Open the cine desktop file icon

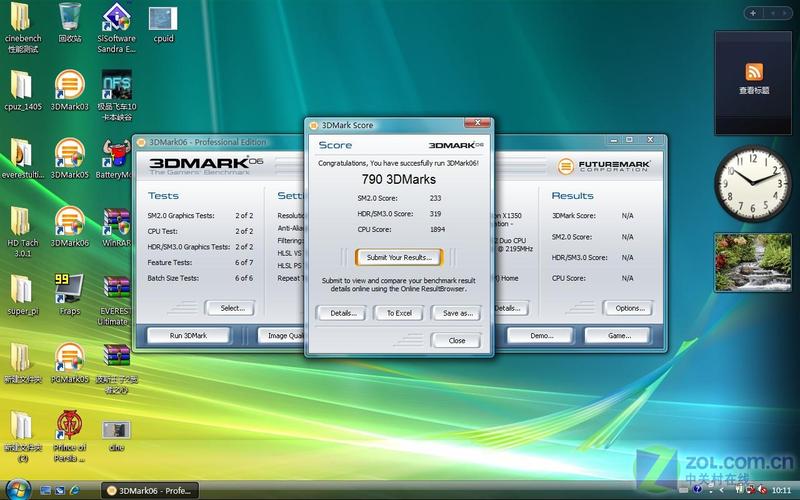pos(116,430)
